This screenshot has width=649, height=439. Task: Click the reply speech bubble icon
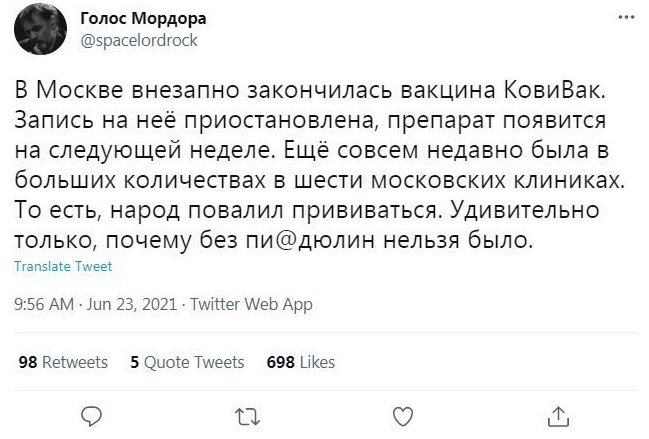point(90,414)
